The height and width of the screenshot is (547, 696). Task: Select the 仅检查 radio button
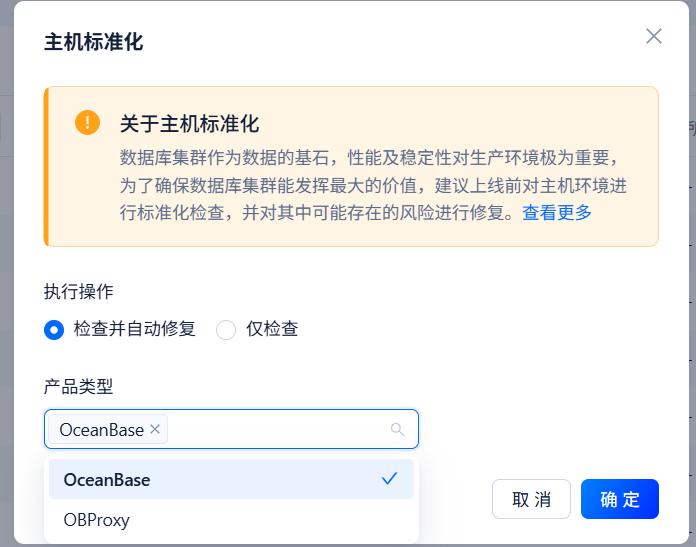tap(226, 330)
